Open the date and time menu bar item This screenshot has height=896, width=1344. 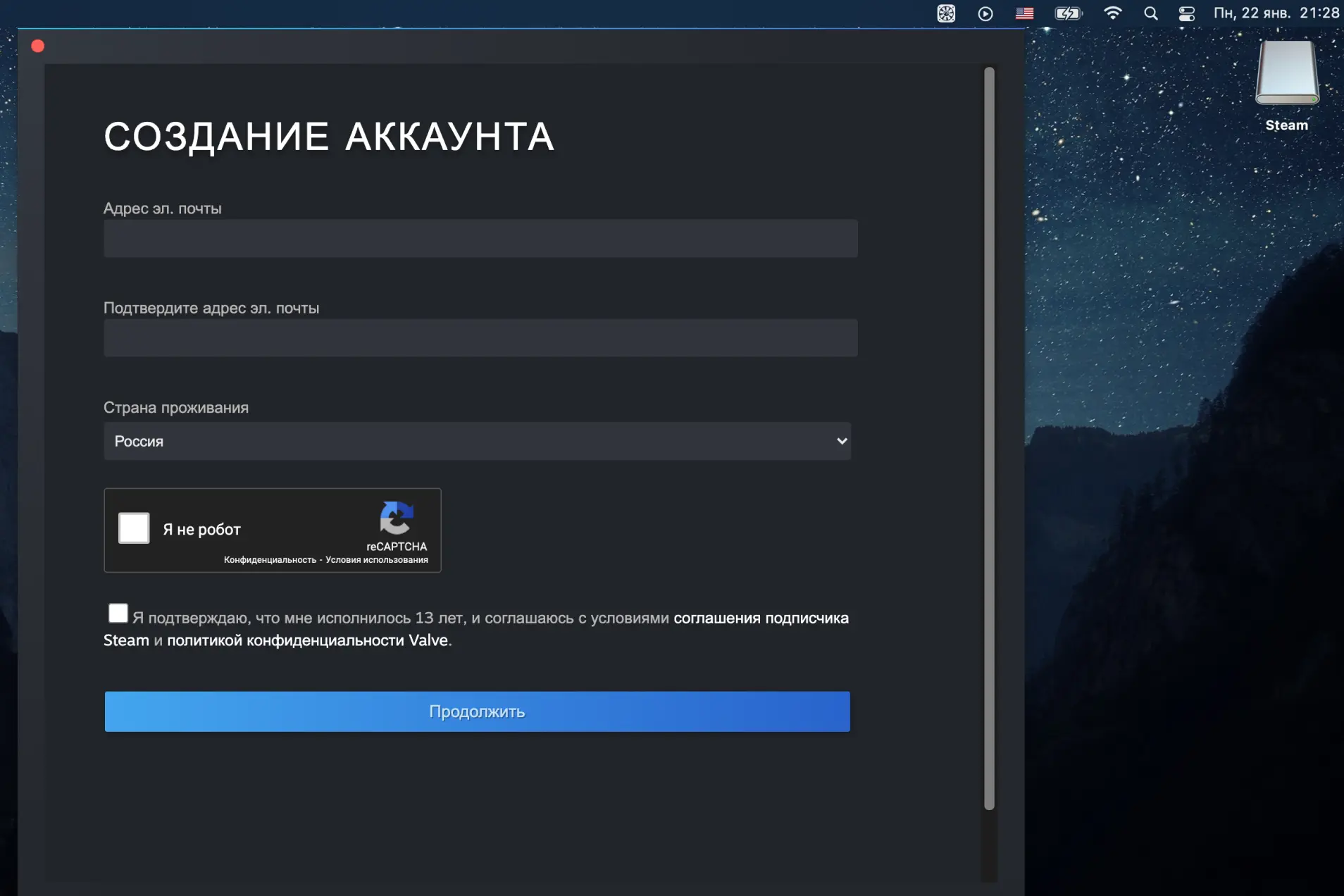click(x=1276, y=13)
